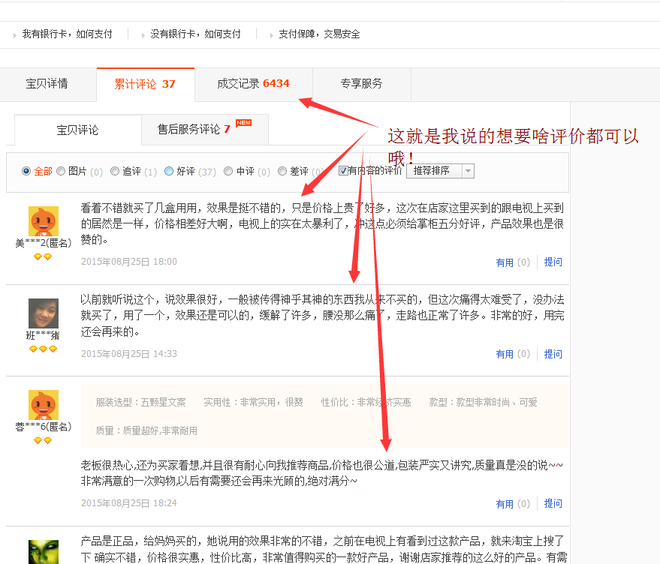Select the 全部 radio button
The width and height of the screenshot is (660, 564).
pyautogui.click(x=26, y=172)
